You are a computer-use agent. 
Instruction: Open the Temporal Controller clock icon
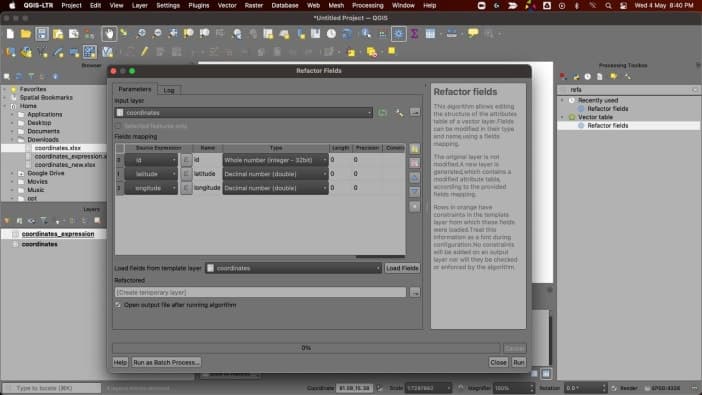click(331, 34)
